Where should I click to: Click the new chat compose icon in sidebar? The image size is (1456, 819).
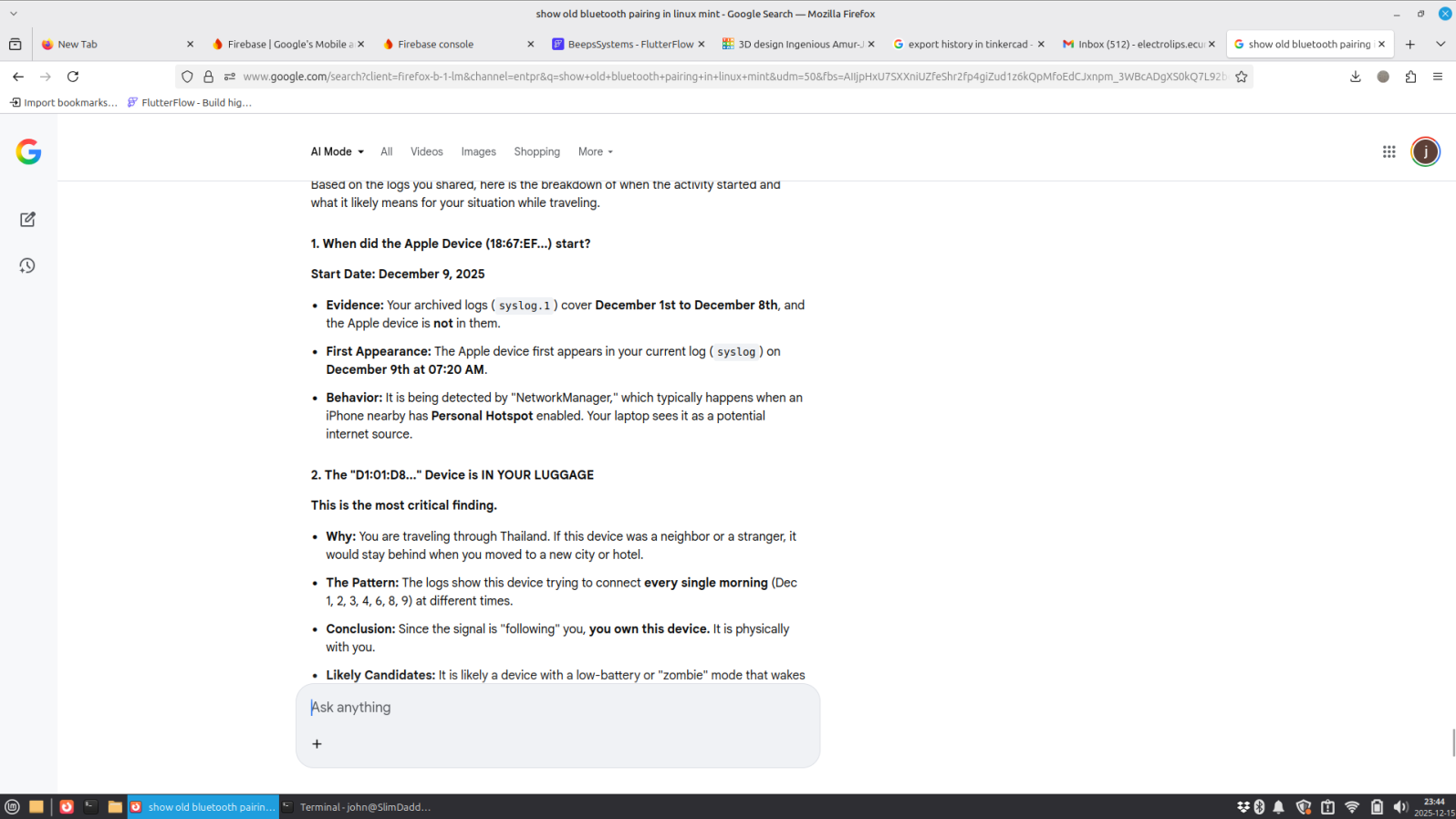point(27,220)
